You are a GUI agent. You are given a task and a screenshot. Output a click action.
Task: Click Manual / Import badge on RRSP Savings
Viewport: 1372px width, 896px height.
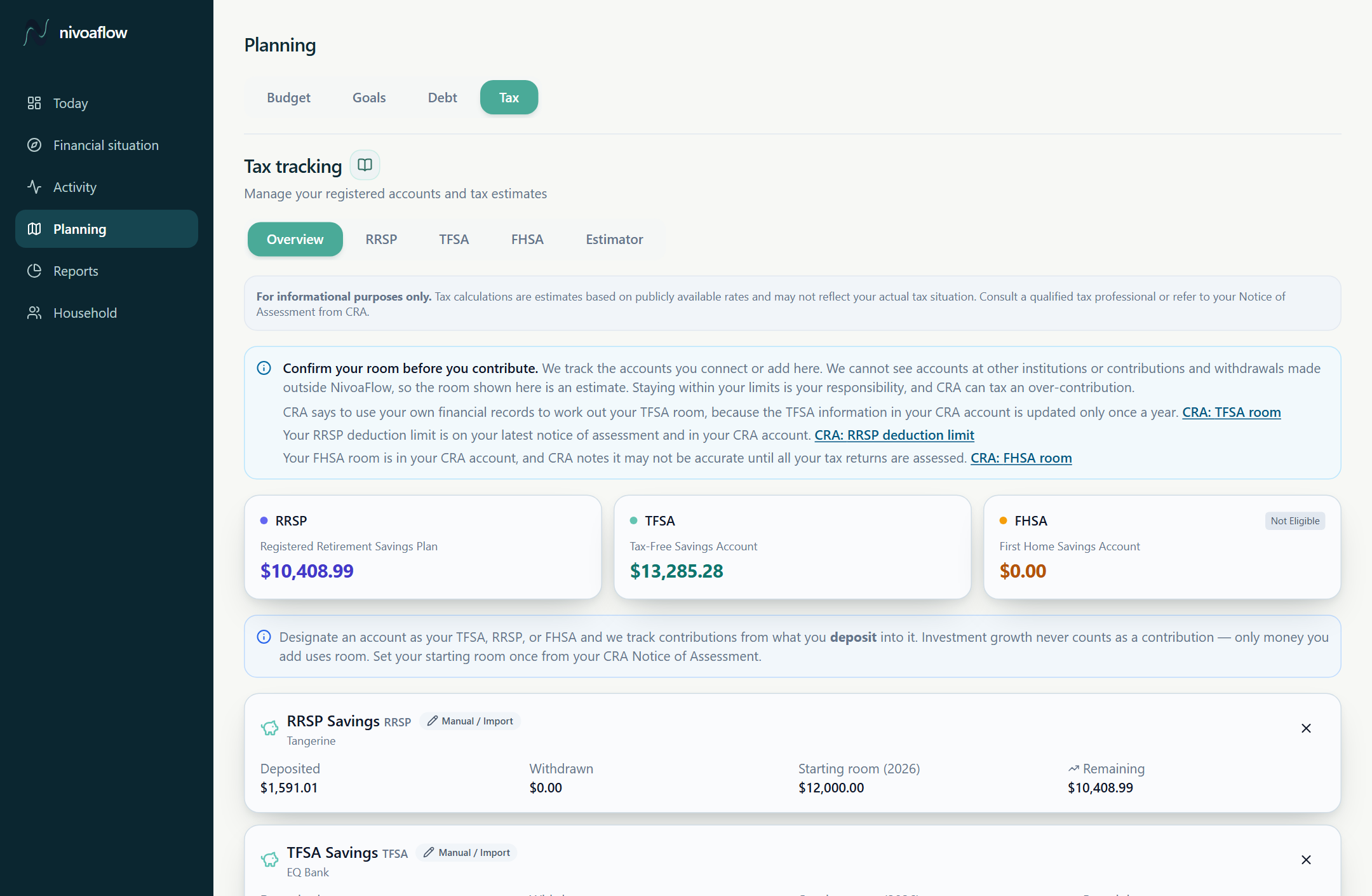(470, 721)
